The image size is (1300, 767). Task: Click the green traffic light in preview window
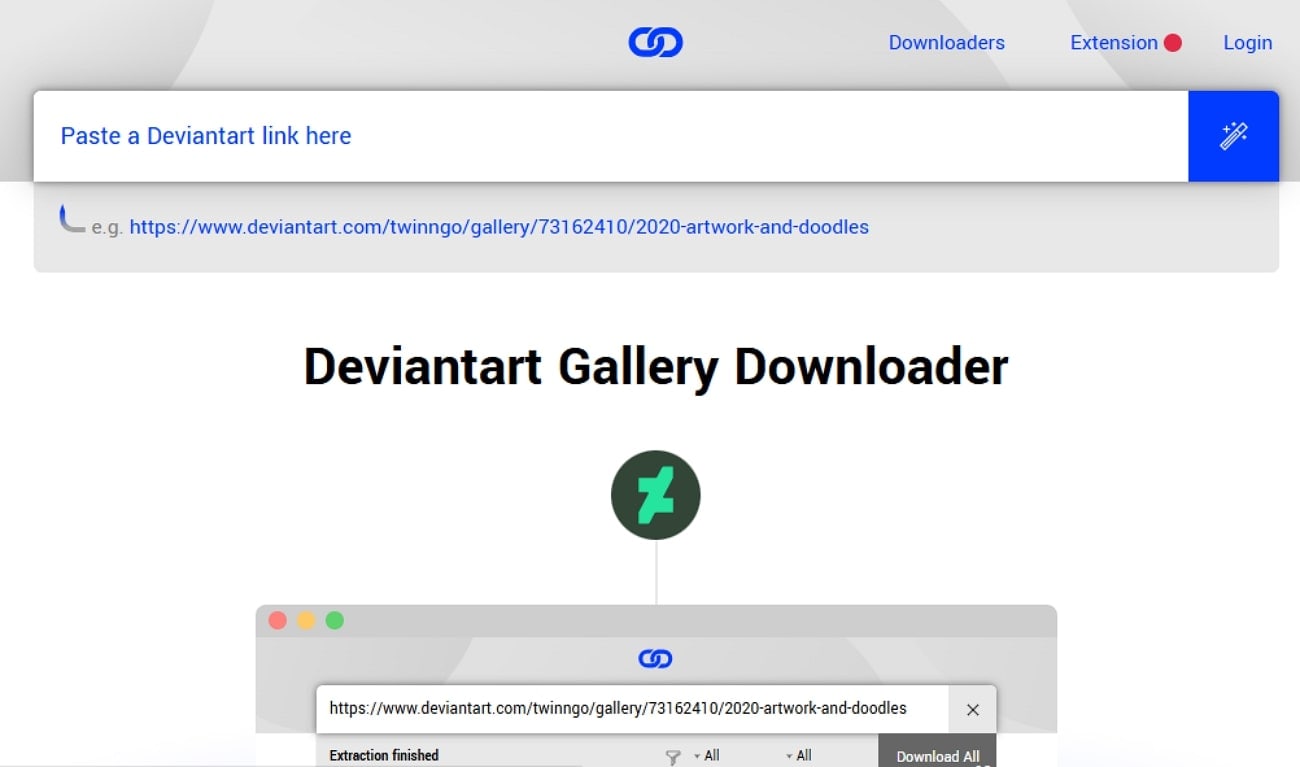pyautogui.click(x=334, y=620)
